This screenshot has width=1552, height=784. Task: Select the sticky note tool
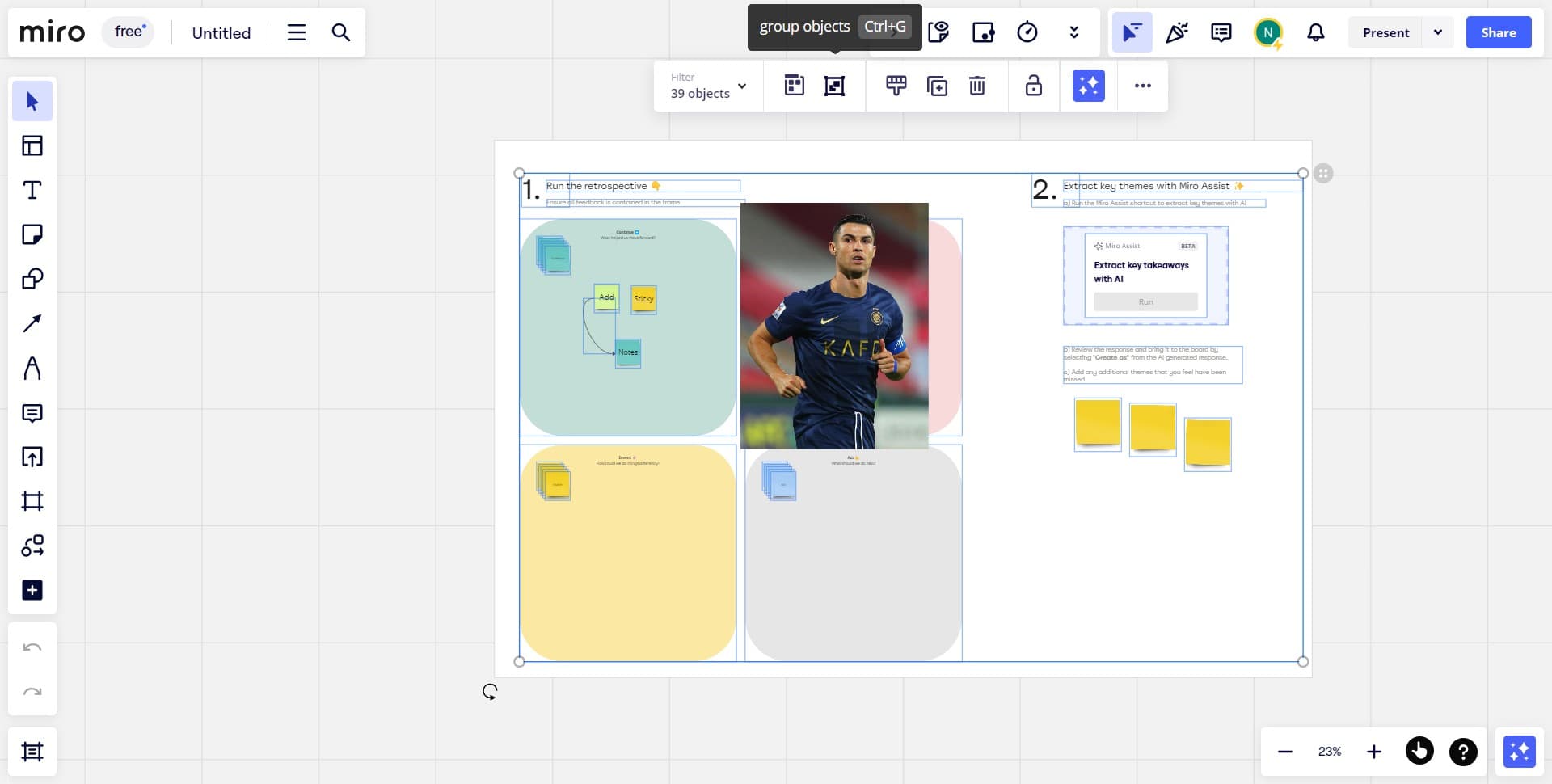point(32,234)
